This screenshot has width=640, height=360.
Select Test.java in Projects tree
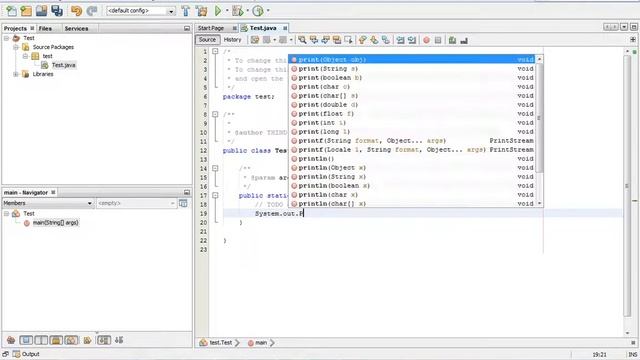63,65
